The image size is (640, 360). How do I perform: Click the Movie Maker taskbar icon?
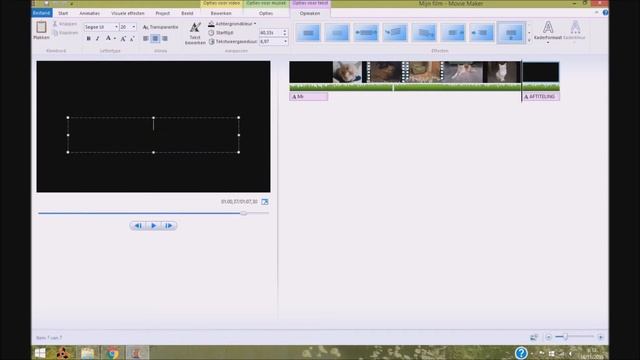(138, 353)
